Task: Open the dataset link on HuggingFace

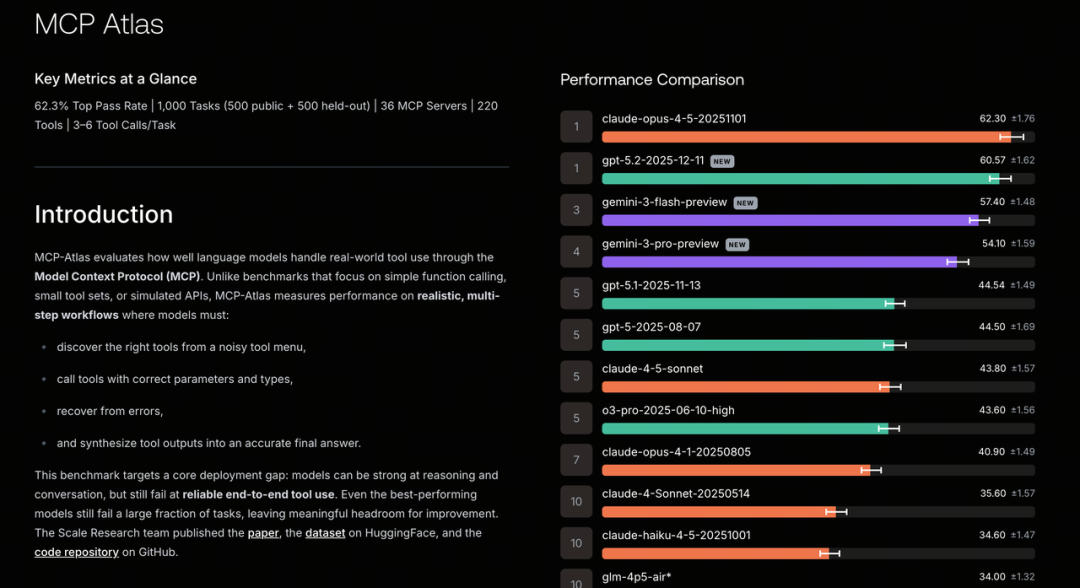Action: coord(325,533)
